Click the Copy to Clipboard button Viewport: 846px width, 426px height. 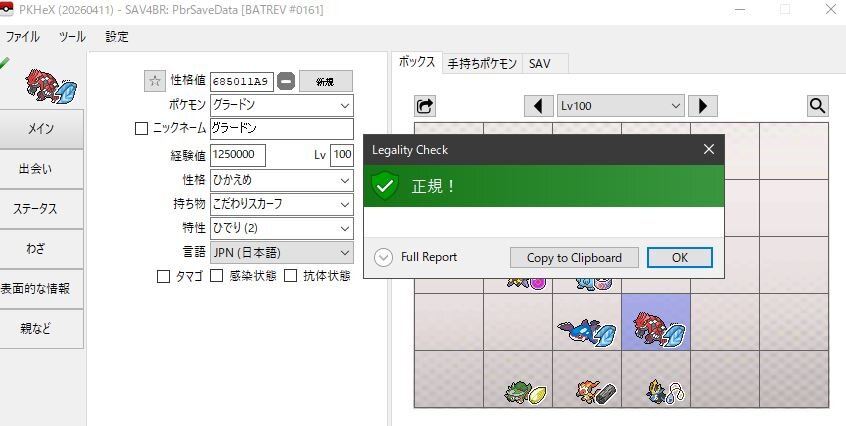574,257
